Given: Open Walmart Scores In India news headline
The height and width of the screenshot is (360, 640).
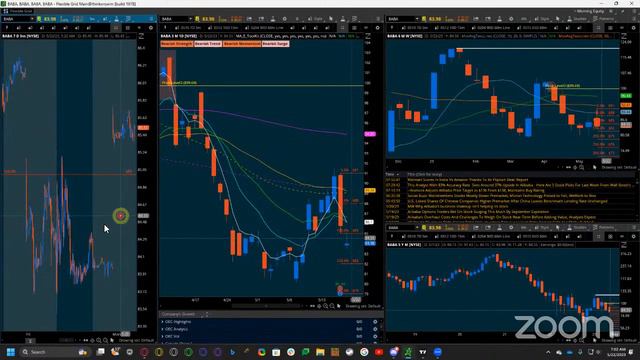Looking at the screenshot, I should coord(468,180).
